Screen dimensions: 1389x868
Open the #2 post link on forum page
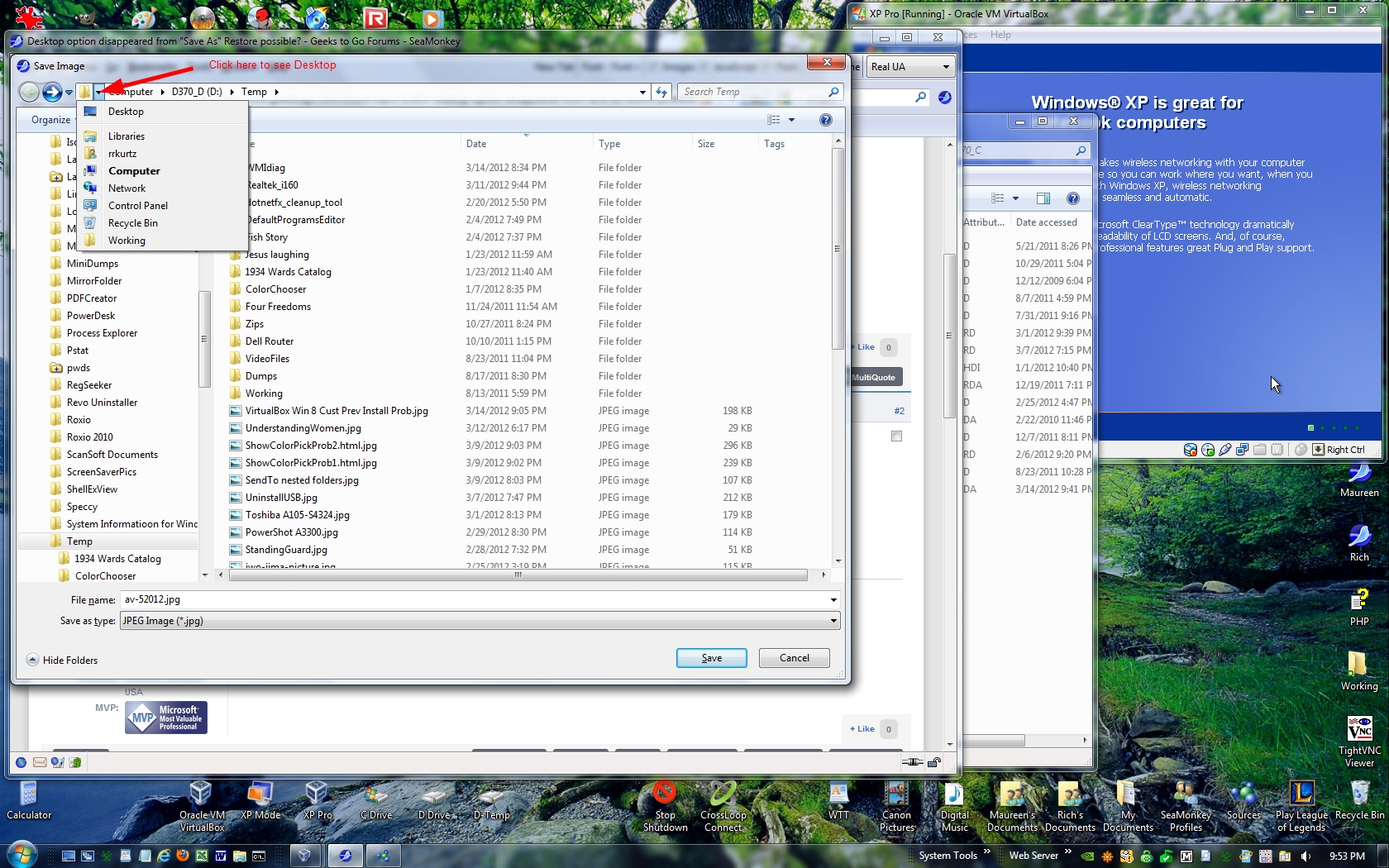coord(899,411)
